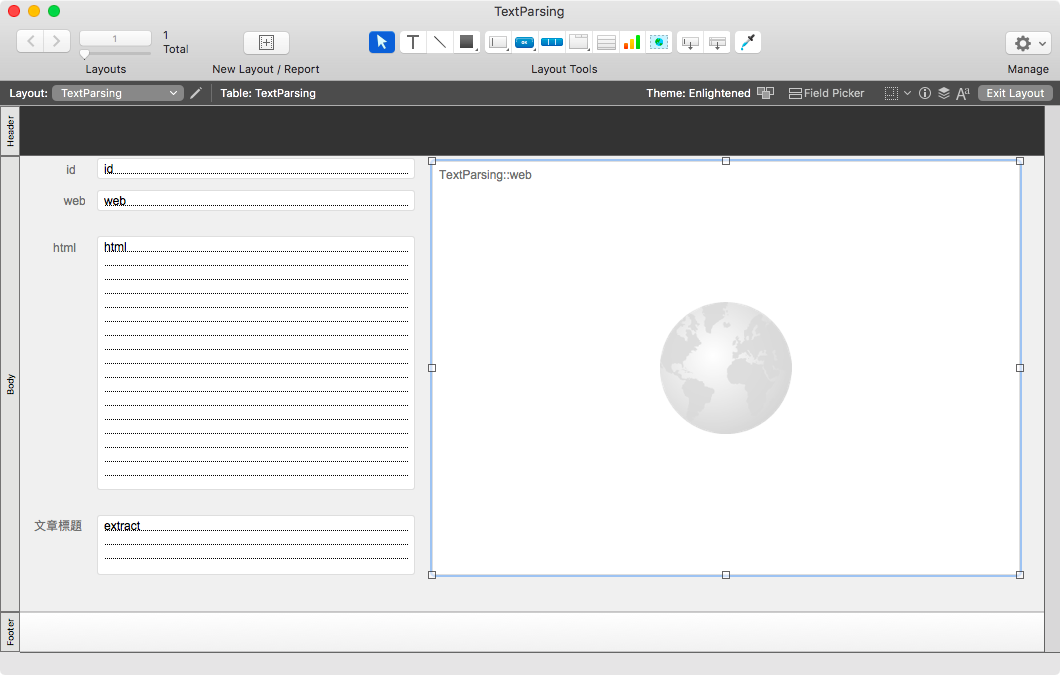Go to the previous layout arrow
This screenshot has height=675, width=1060.
tap(30, 41)
